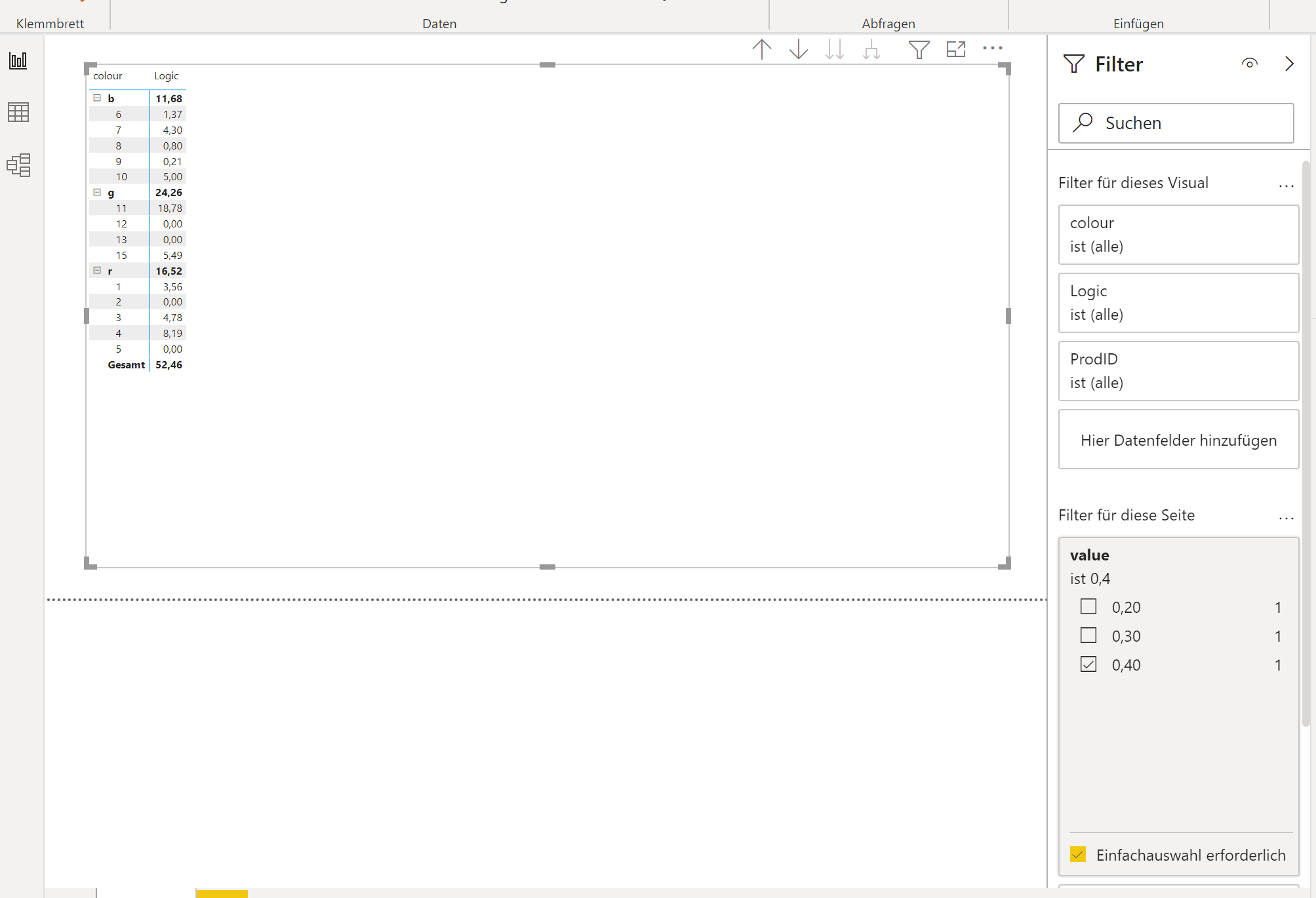
Task: Expand the colour filter card
Action: (1179, 235)
